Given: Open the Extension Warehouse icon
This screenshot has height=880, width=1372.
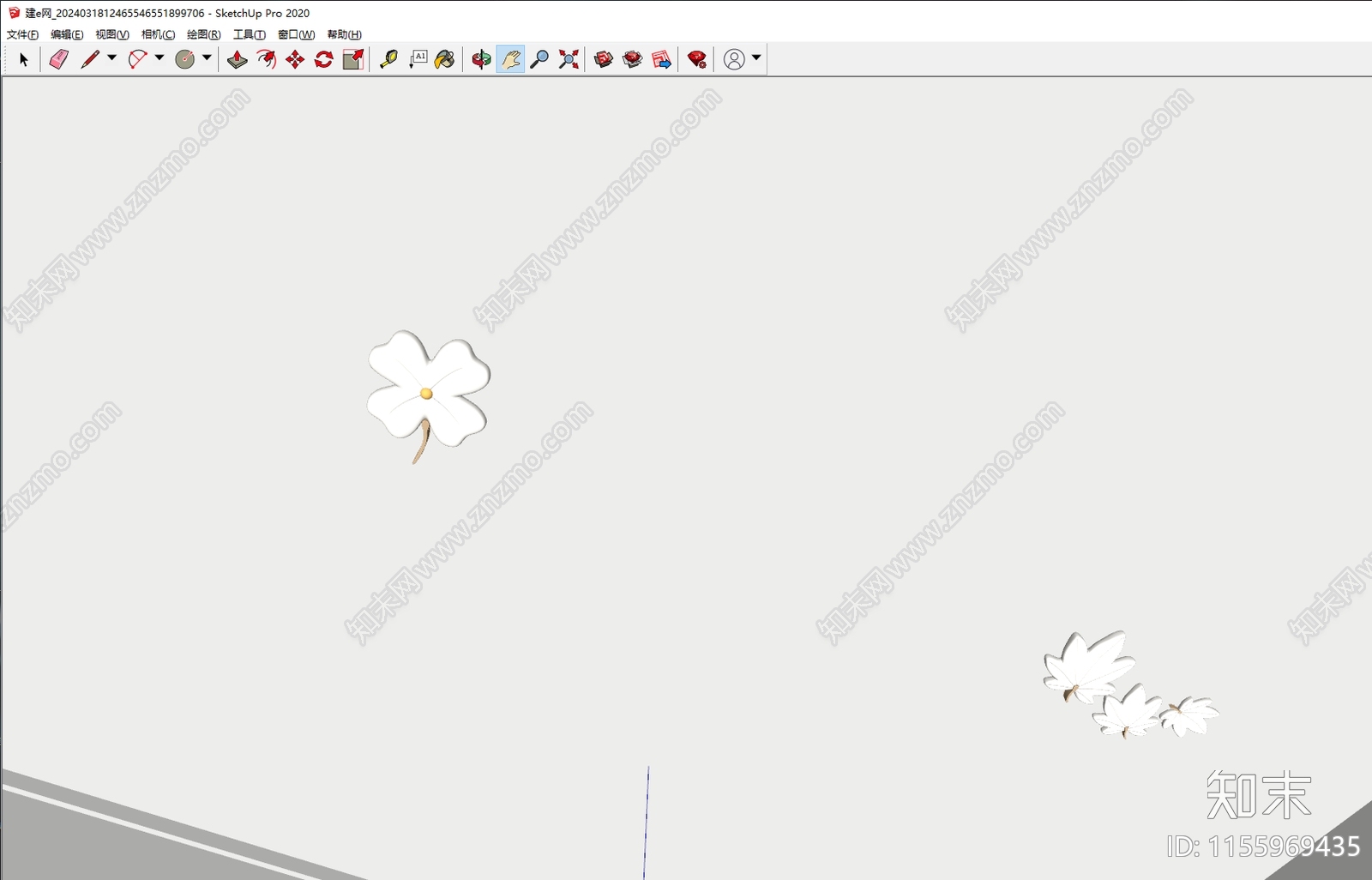Looking at the screenshot, I should [x=633, y=59].
